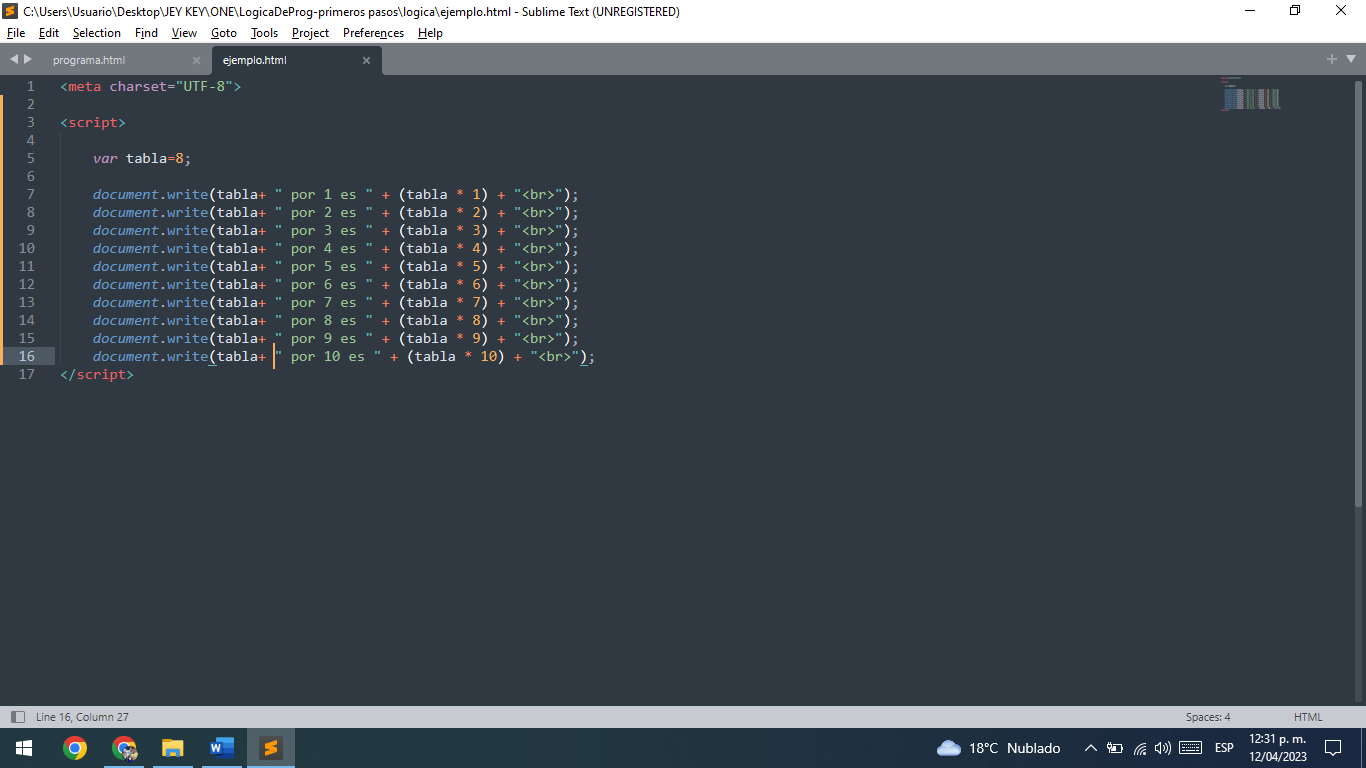
Task: Click the var tabla=8 line
Action: (x=142, y=158)
